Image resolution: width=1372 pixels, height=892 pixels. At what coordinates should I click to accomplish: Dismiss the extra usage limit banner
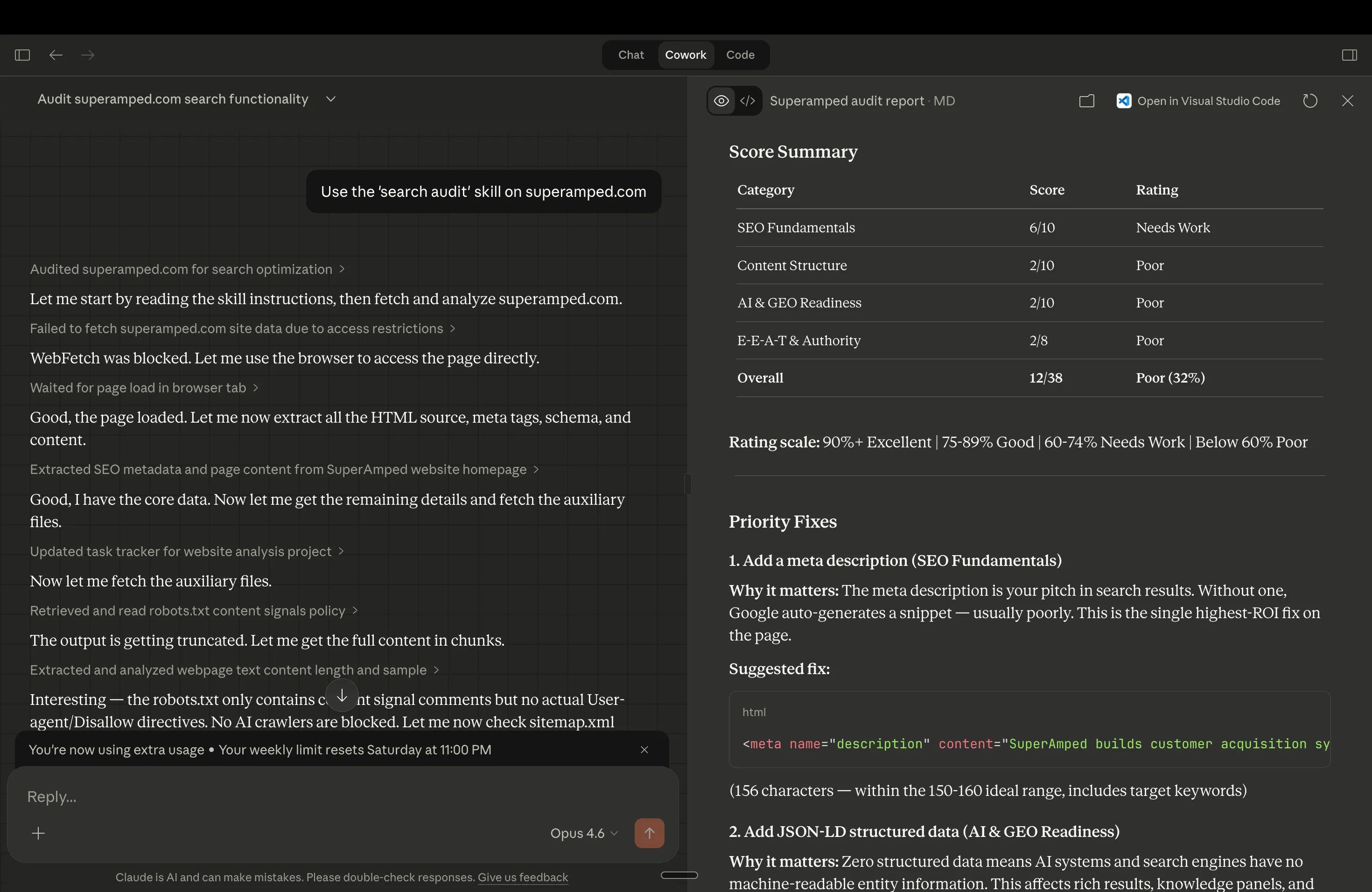pos(644,750)
